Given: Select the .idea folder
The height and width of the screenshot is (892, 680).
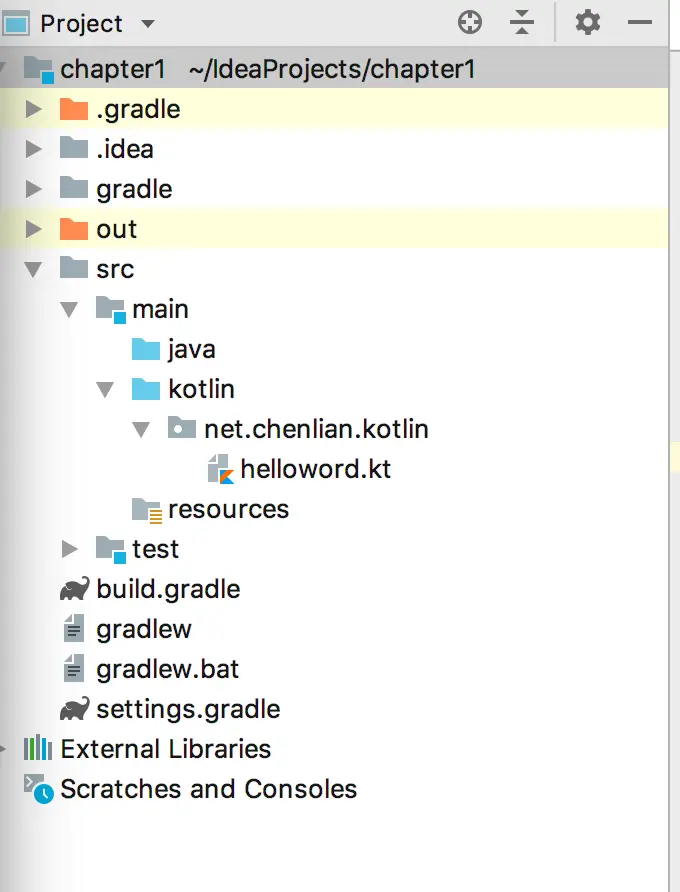Looking at the screenshot, I should click(124, 149).
